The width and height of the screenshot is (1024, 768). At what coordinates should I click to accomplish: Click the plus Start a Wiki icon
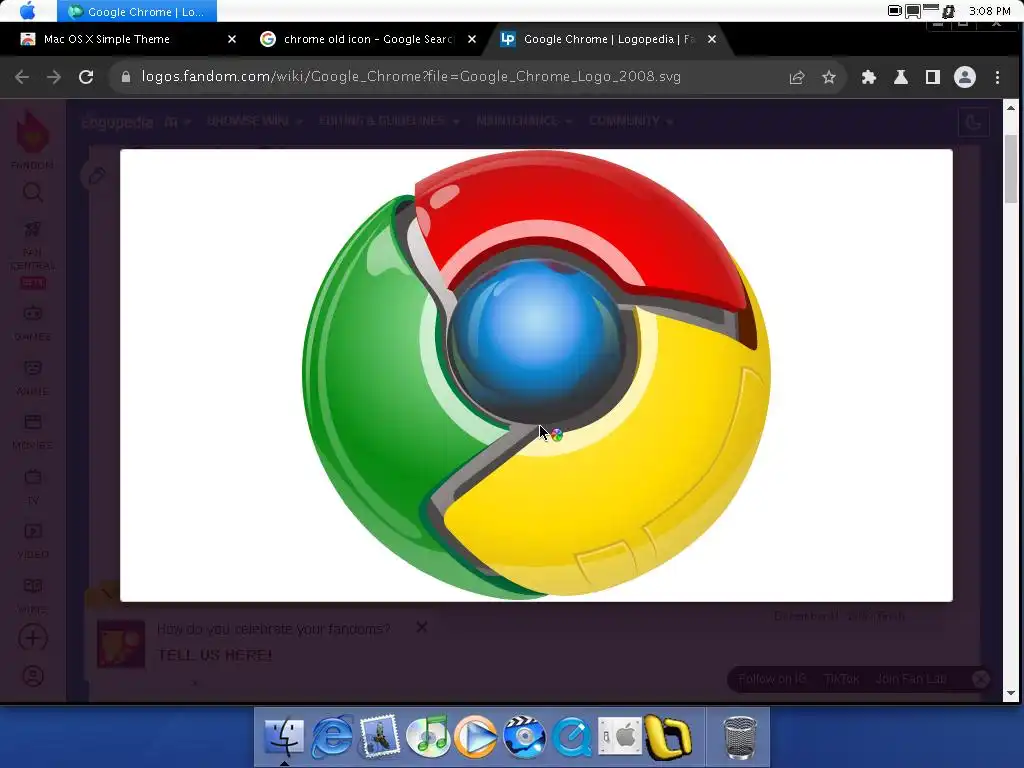[33, 638]
